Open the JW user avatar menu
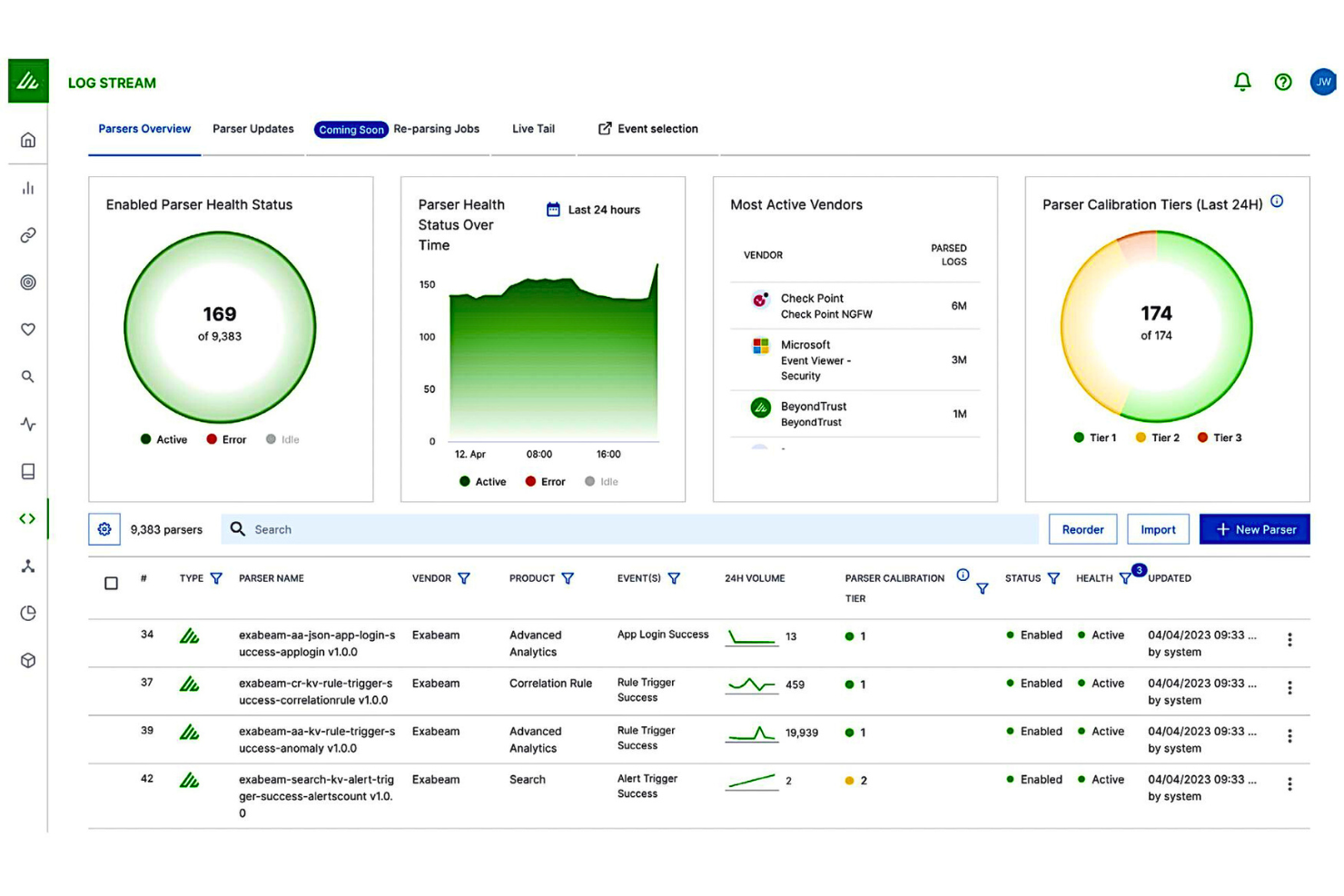This screenshot has width=1344, height=896. pyautogui.click(x=1323, y=82)
